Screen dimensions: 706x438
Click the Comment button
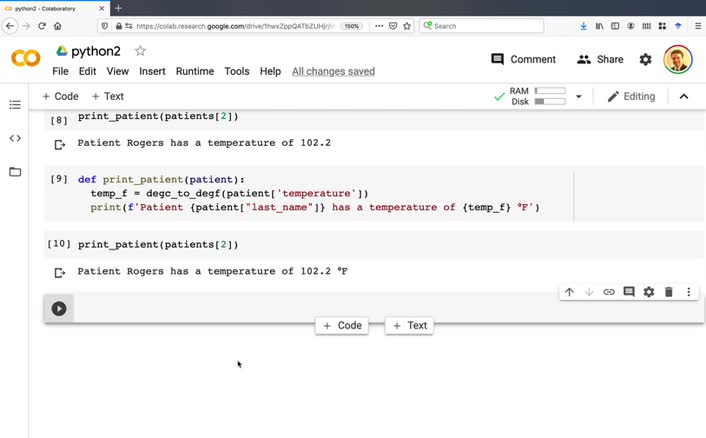click(523, 59)
